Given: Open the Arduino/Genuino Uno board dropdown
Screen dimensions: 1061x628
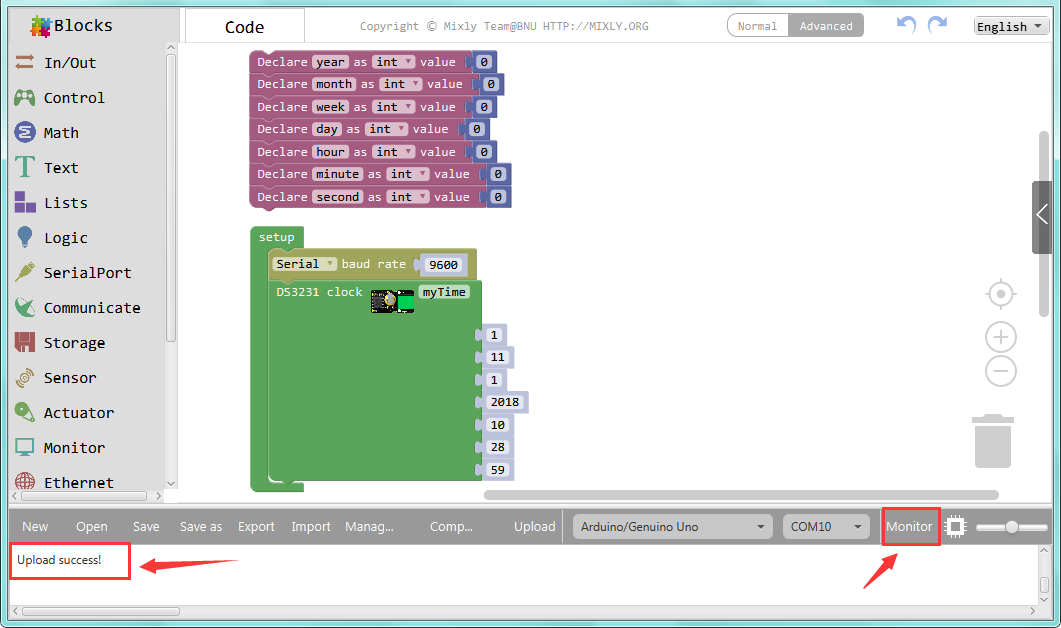Looking at the screenshot, I should click(x=672, y=527).
